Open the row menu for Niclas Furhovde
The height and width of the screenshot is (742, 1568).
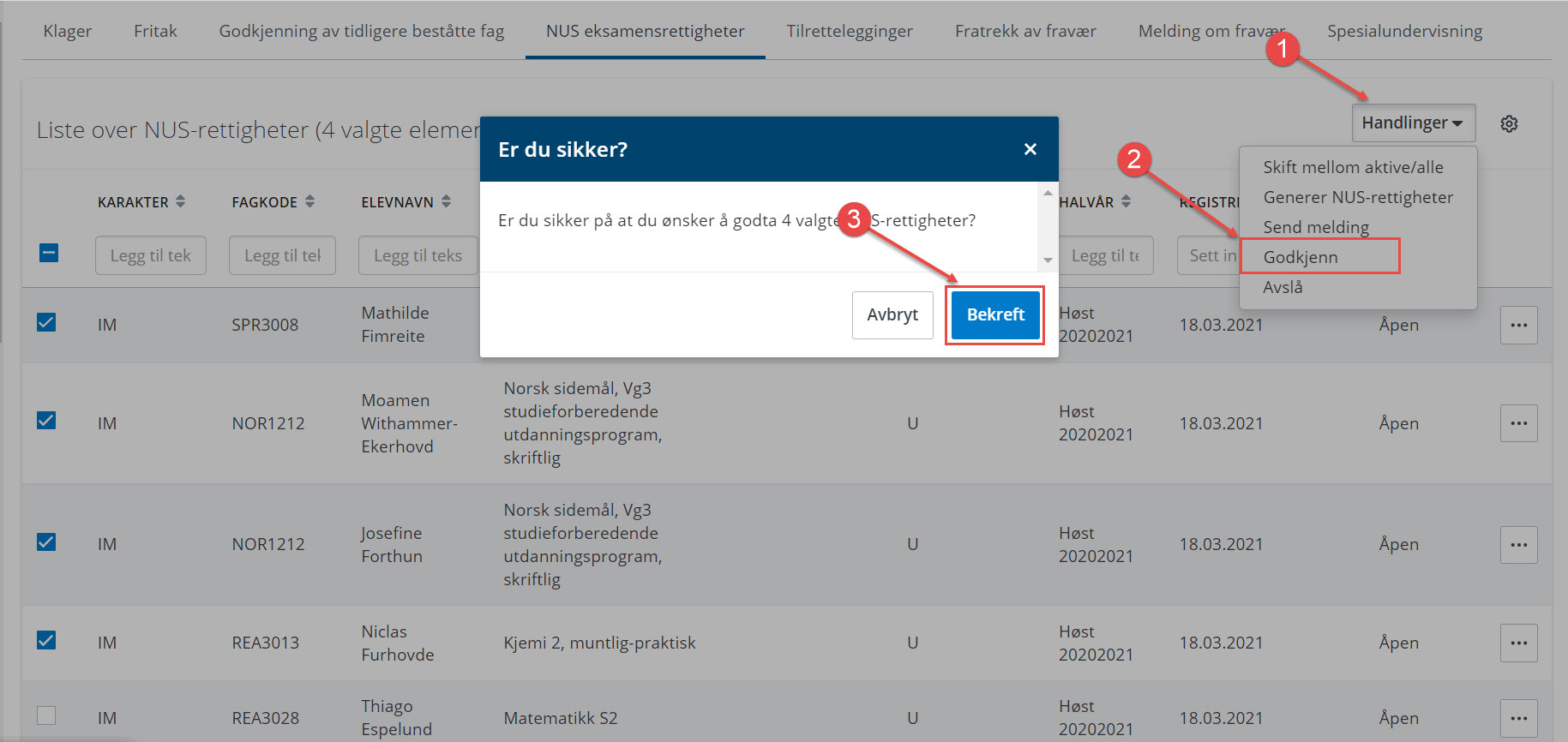pos(1518,643)
